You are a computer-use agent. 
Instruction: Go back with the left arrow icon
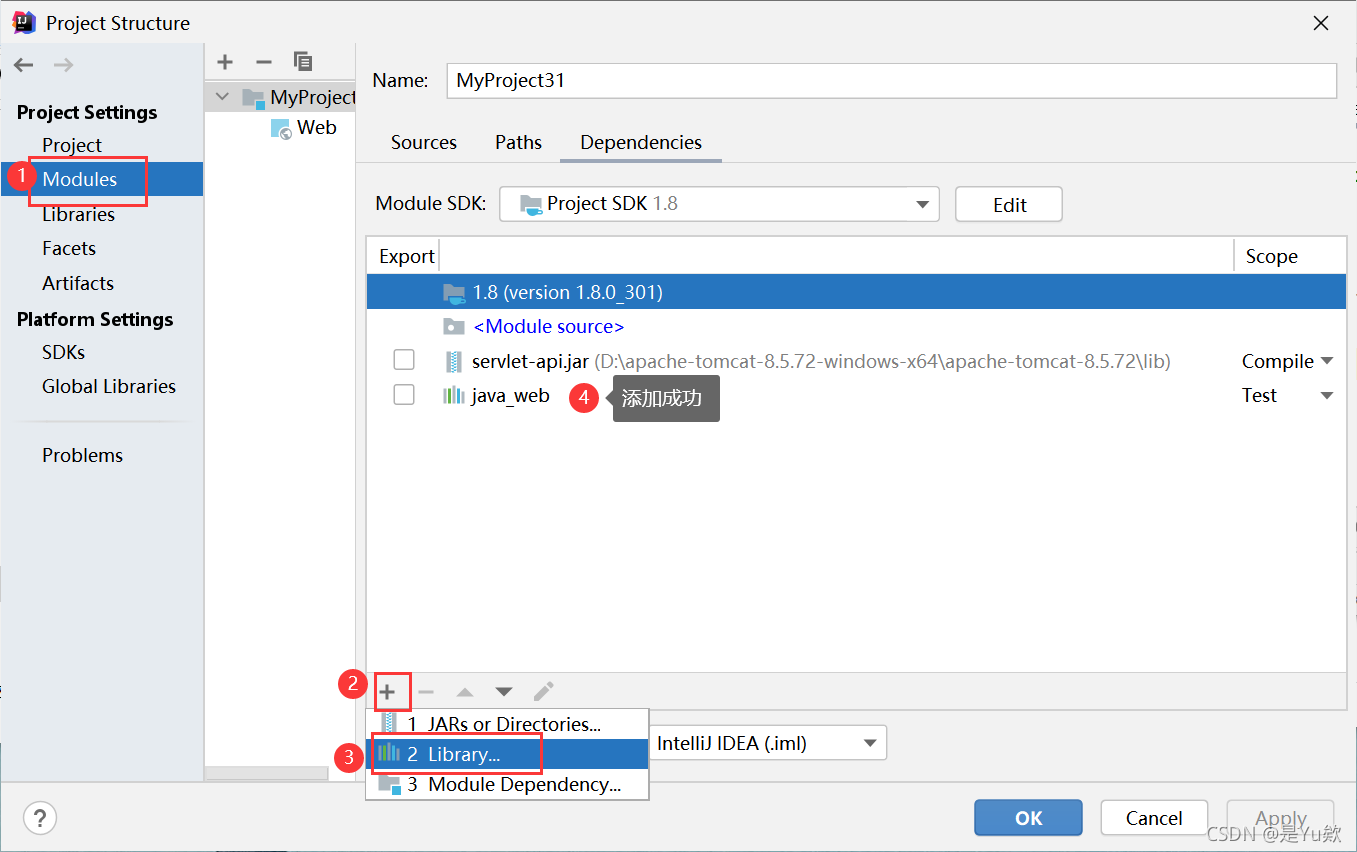click(24, 65)
